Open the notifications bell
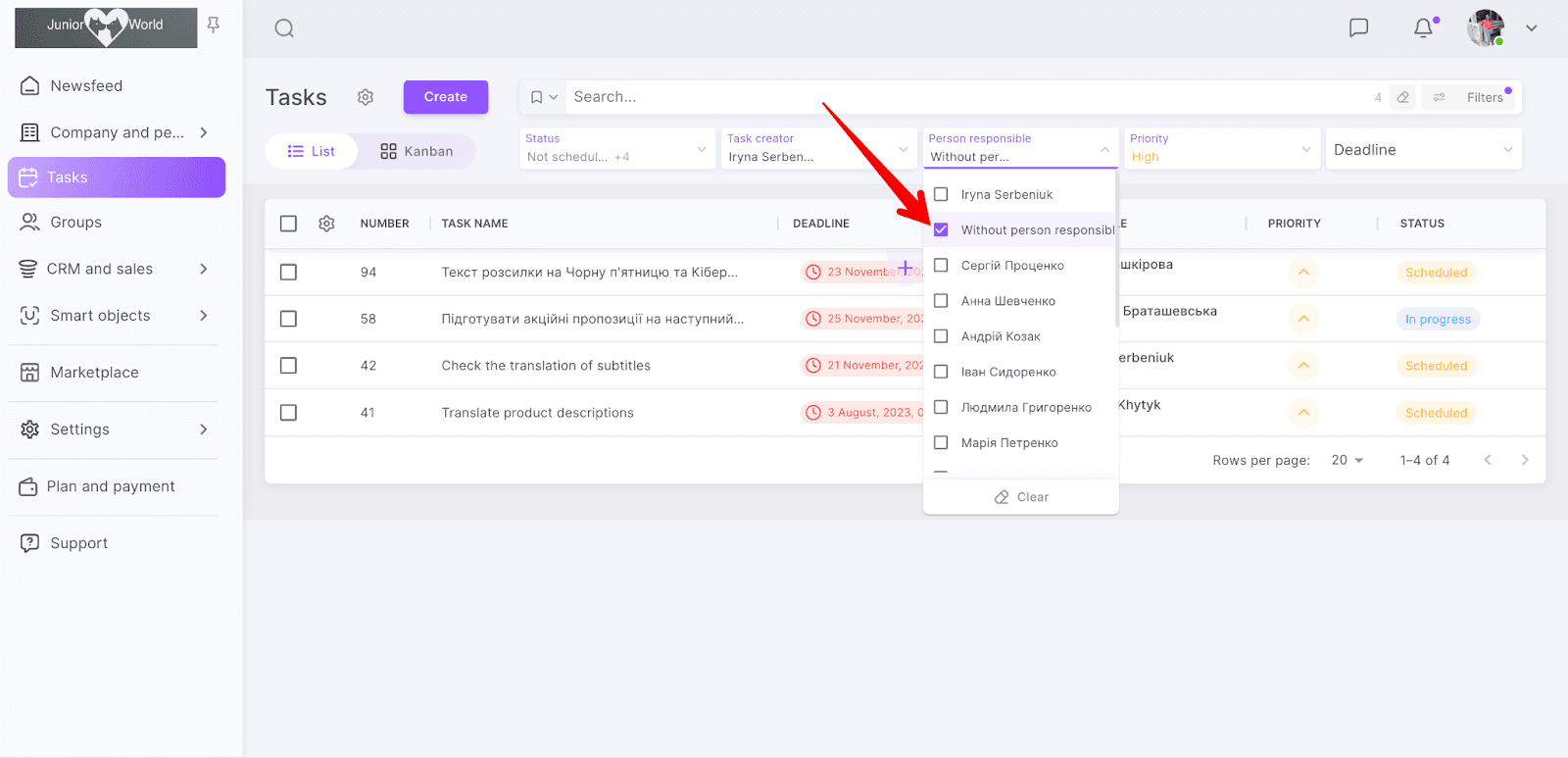1568x758 pixels. 1423,27
